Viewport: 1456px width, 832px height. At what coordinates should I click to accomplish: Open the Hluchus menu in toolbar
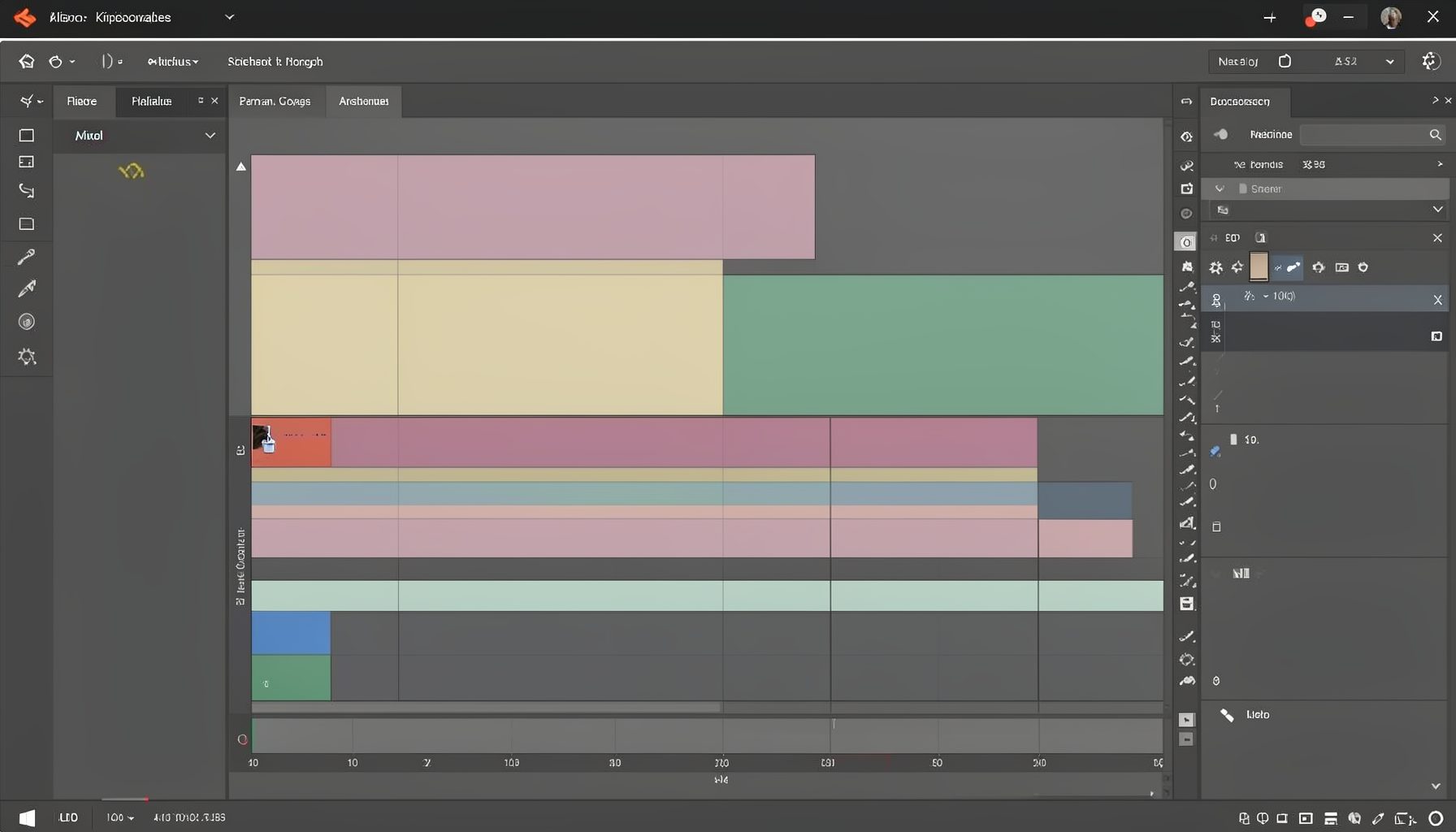(172, 62)
